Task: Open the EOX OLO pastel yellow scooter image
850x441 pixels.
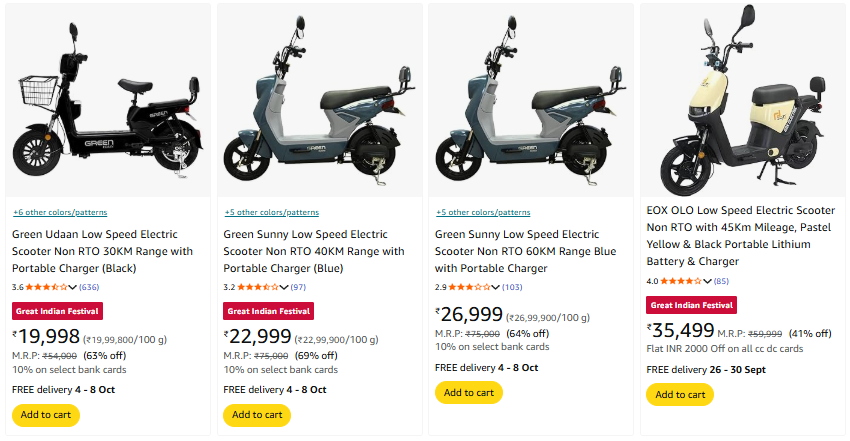Action: pos(741,100)
